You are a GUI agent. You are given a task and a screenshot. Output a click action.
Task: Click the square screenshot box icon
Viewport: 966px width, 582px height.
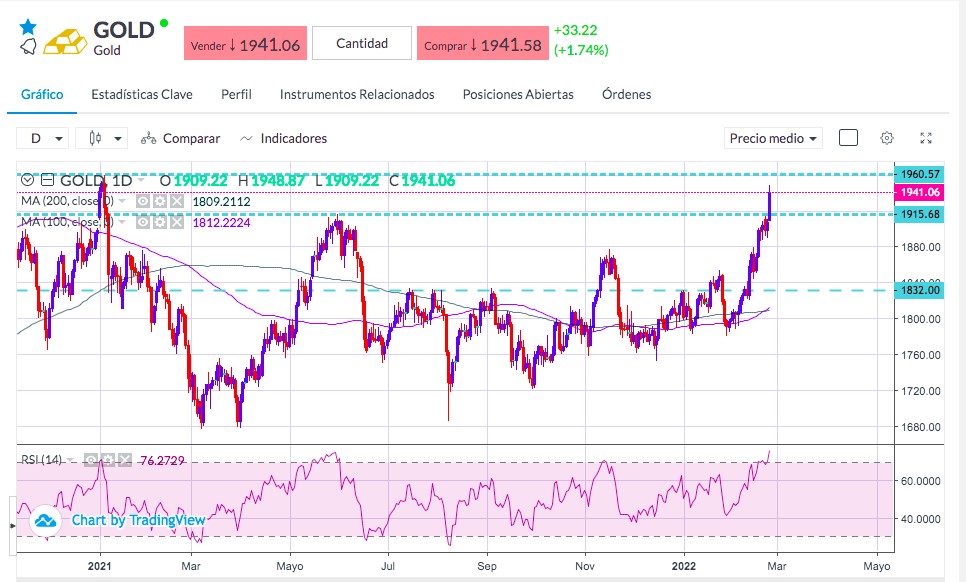click(848, 138)
